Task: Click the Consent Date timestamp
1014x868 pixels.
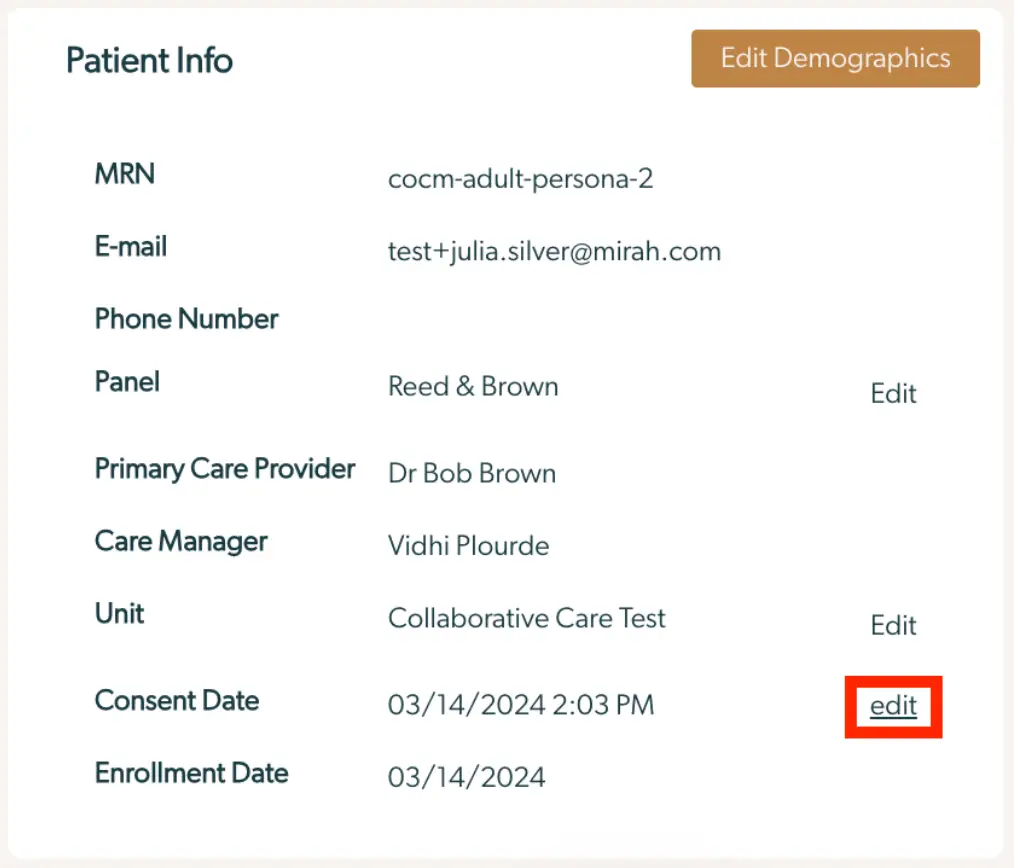Action: coord(521,704)
